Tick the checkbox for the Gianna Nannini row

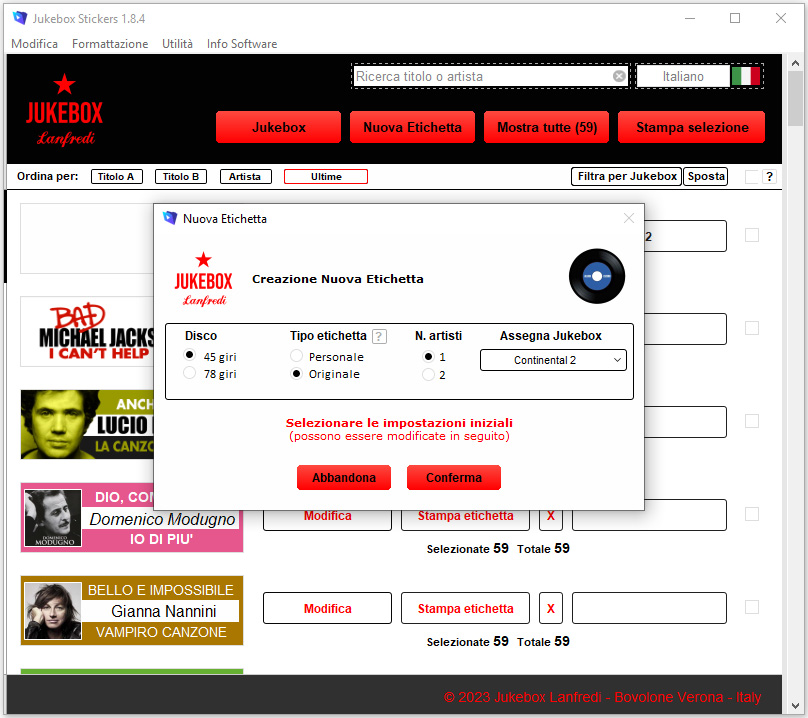[752, 607]
